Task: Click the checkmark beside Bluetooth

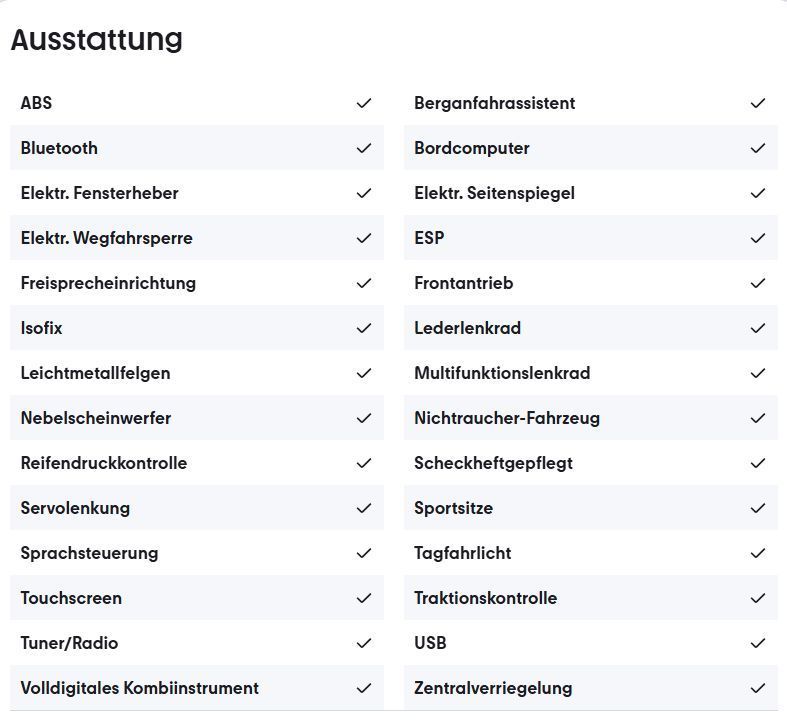Action: [x=364, y=148]
